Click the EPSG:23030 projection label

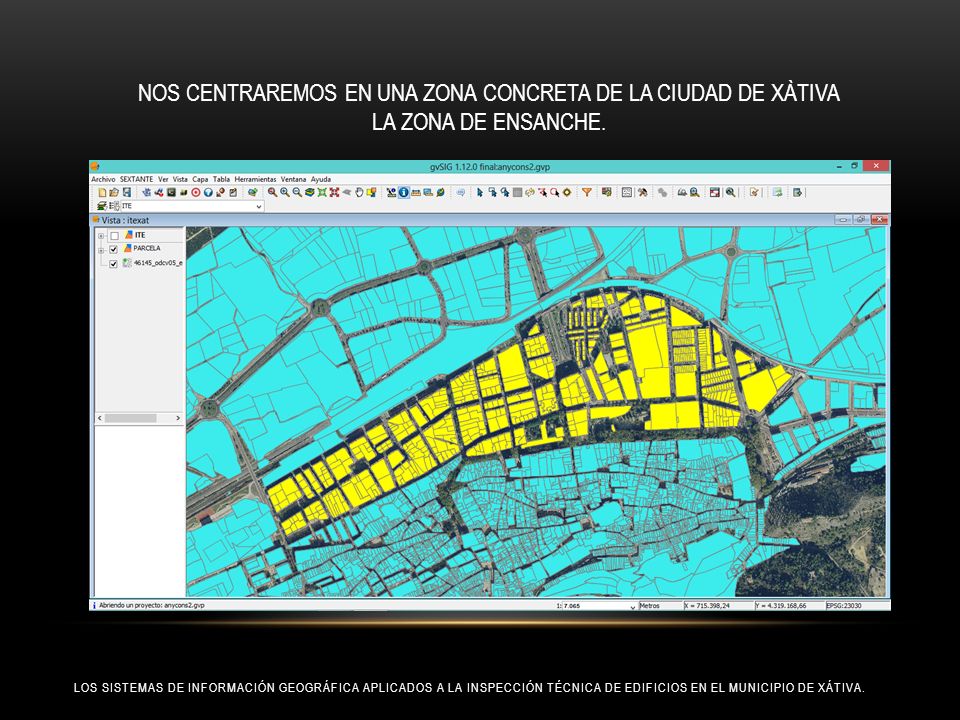click(x=844, y=606)
